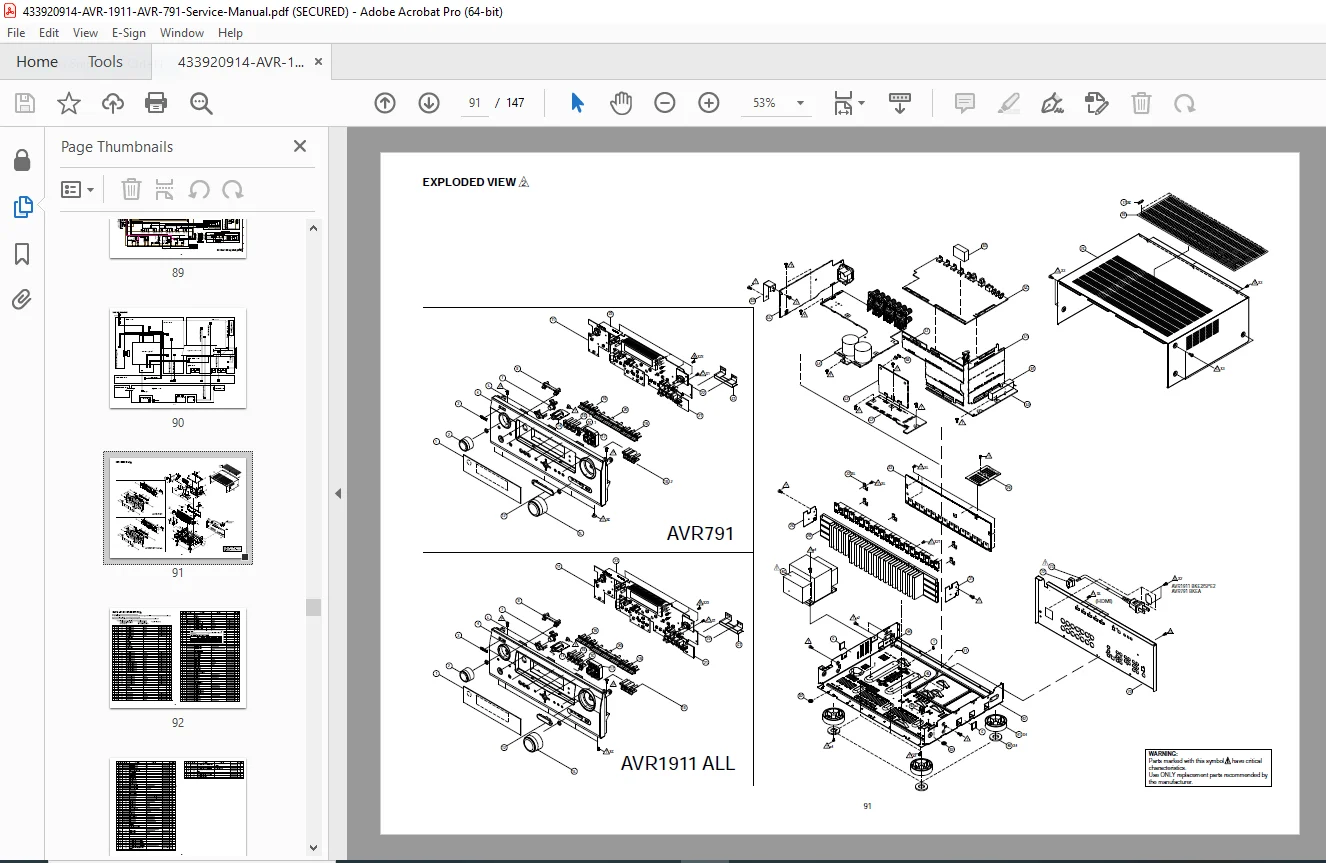
Task: Click the "AVR1911 ALL" label in the diagram
Action: pyautogui.click(x=677, y=763)
